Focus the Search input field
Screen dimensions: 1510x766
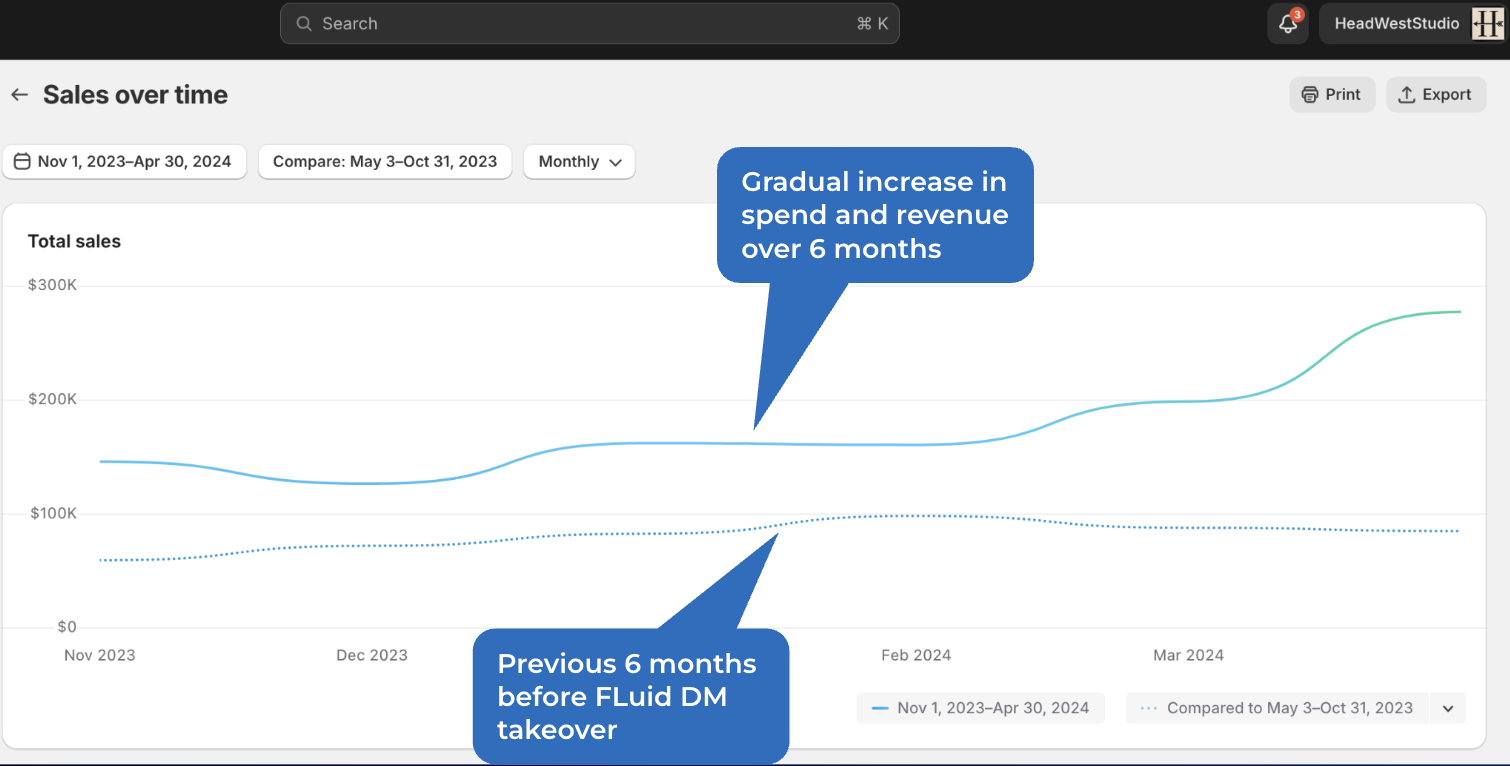(590, 24)
